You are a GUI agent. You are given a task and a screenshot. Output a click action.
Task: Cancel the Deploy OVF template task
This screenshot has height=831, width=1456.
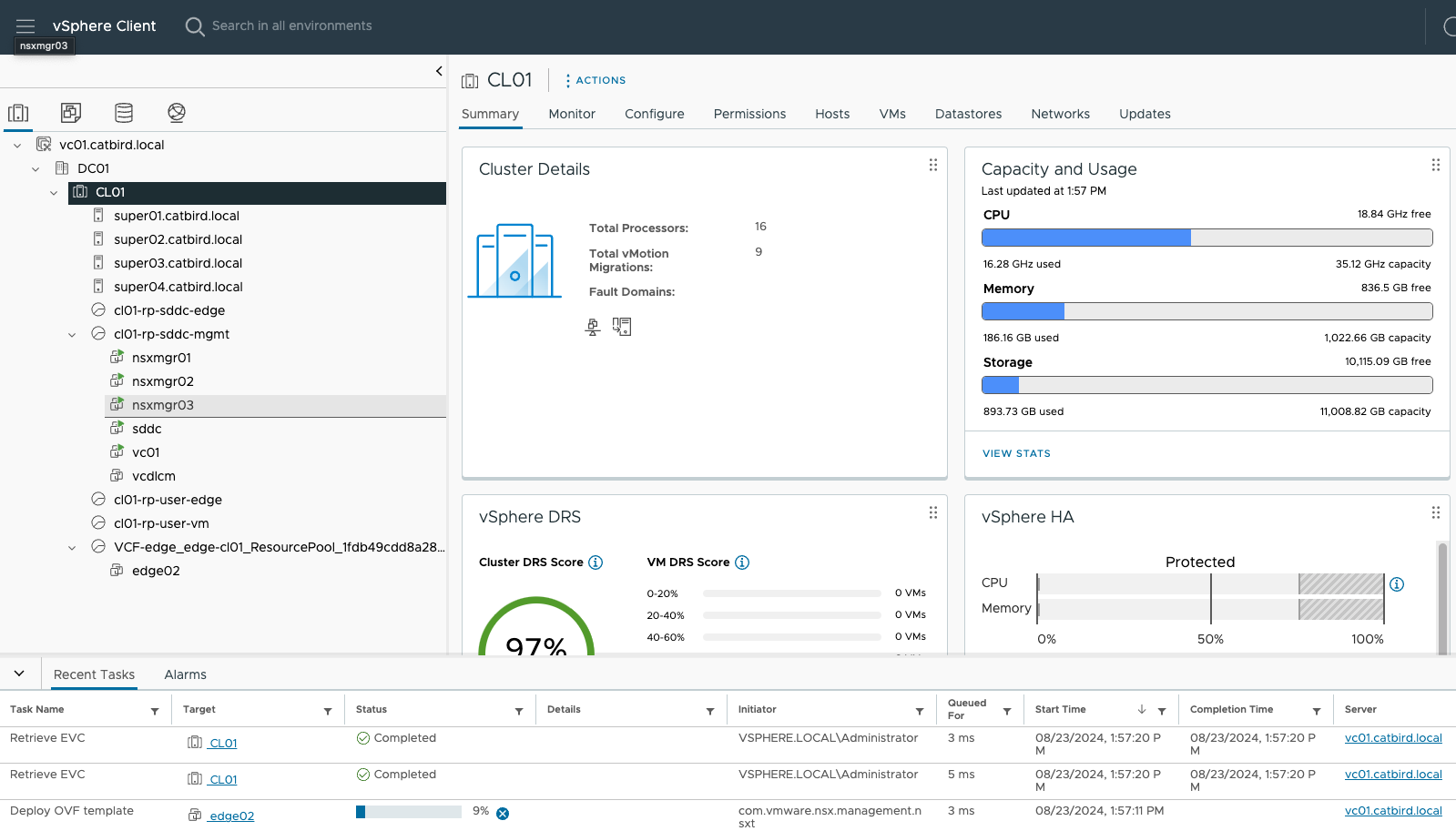click(x=503, y=814)
